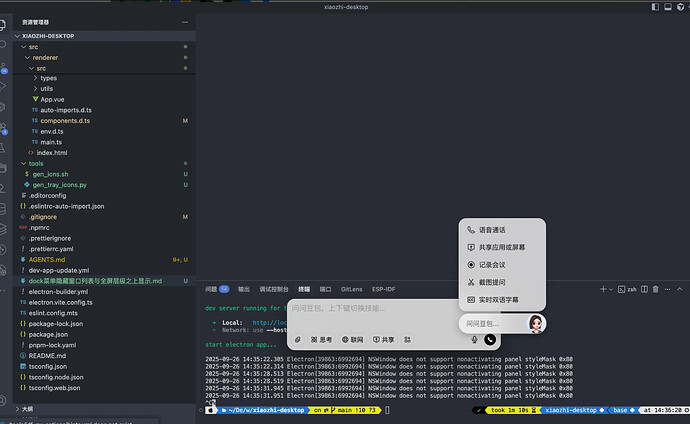Open the ESP-IDF panel tab

point(383,289)
